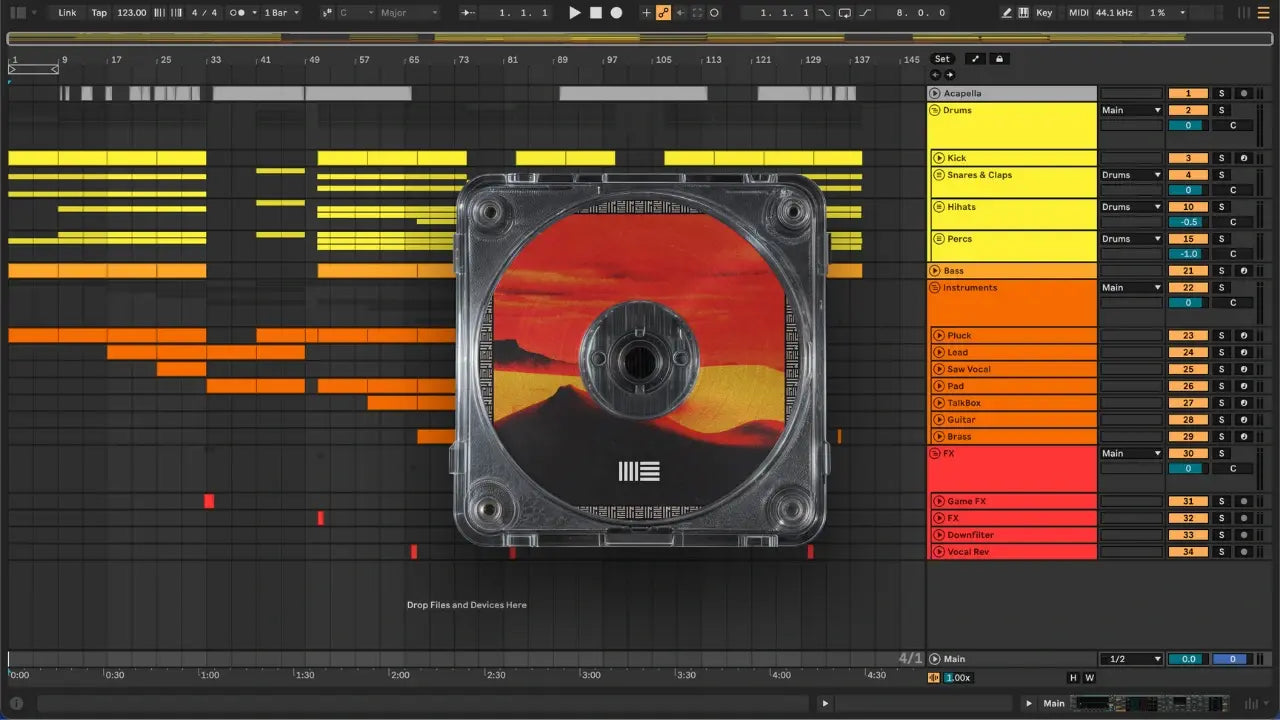
Task: Click the Hihats track volume value -0.5
Action: pos(1187,222)
